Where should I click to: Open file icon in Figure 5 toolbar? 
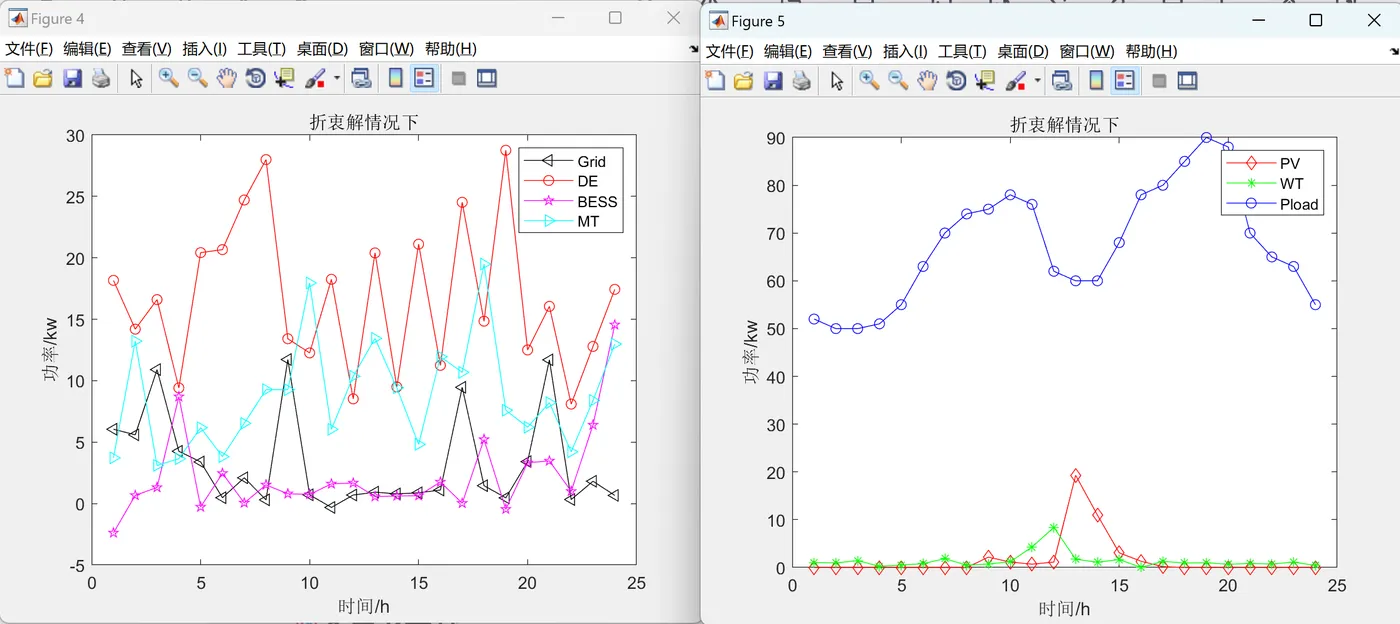tap(744, 80)
